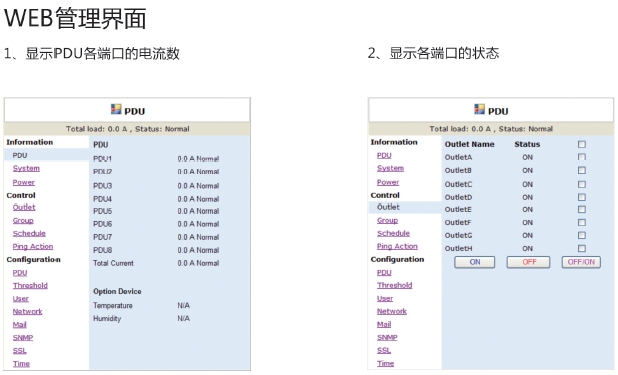The height and width of the screenshot is (375, 618).
Task: Tick the select-all checkbox beside Status header
Action: [x=582, y=144]
